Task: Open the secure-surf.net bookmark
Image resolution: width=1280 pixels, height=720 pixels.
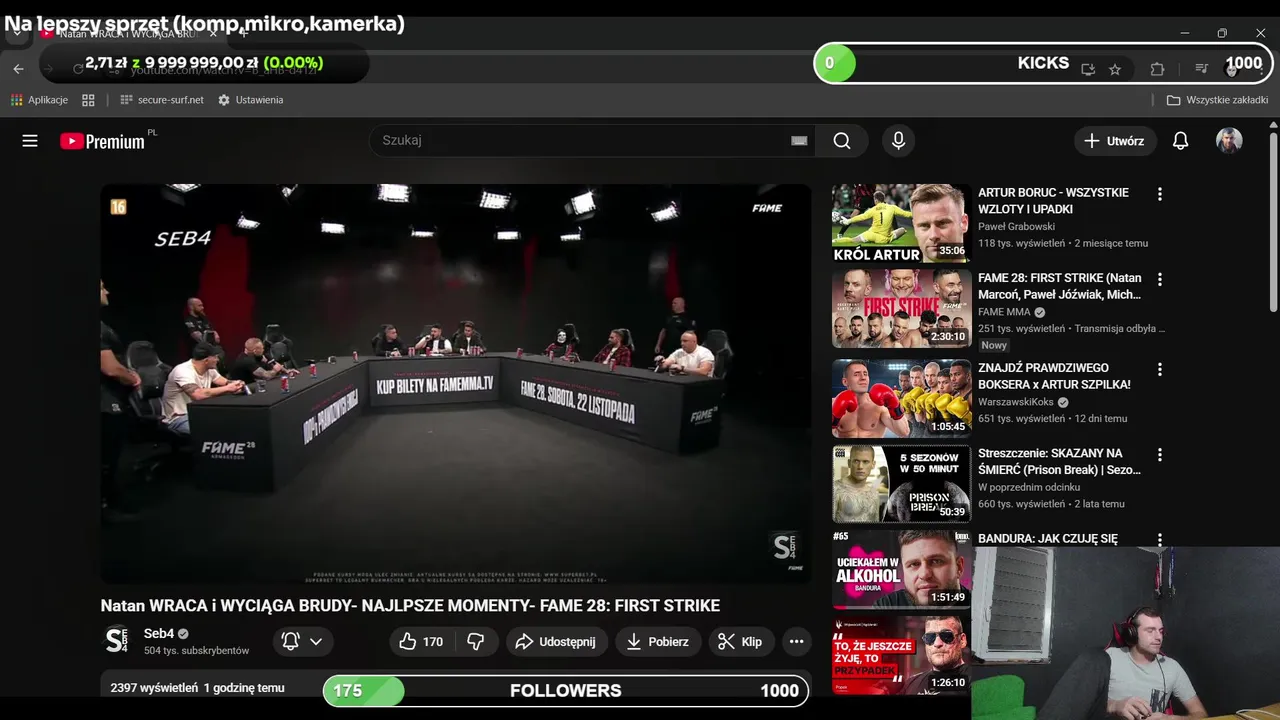Action: click(x=161, y=100)
